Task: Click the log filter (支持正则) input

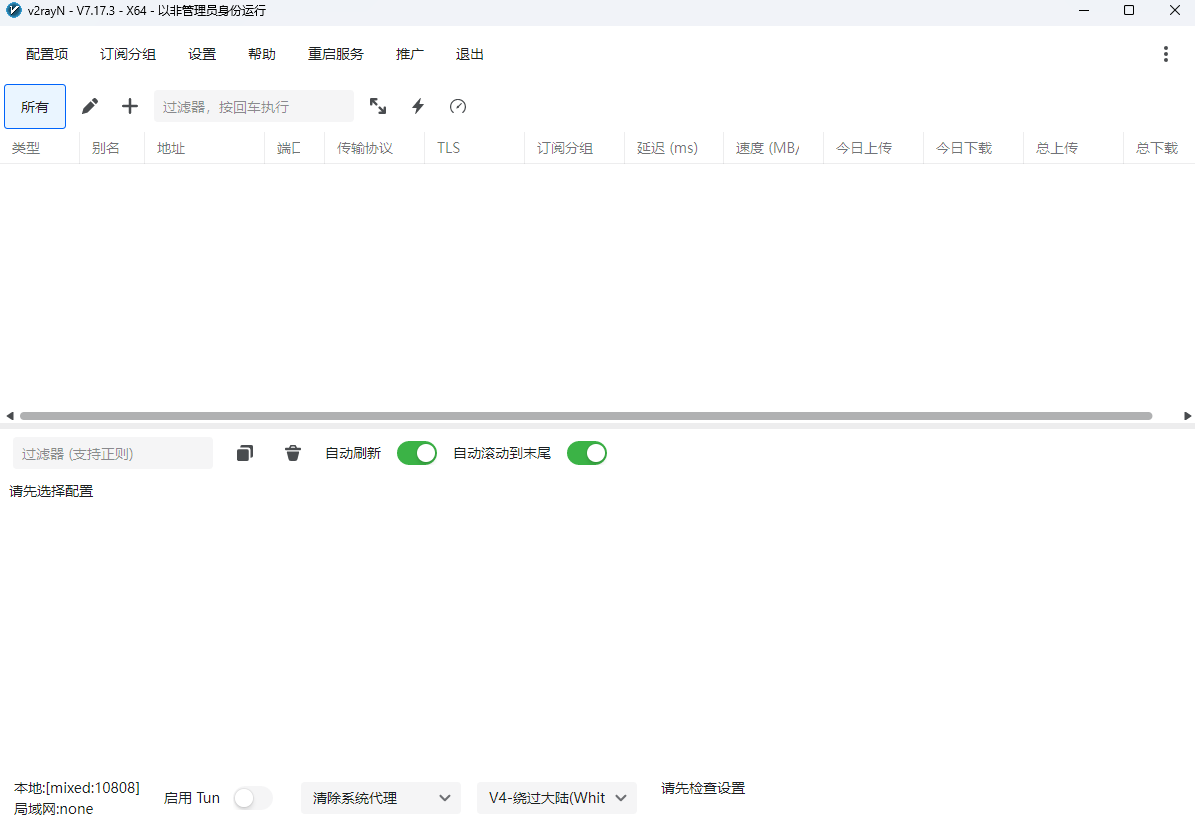Action: (113, 454)
